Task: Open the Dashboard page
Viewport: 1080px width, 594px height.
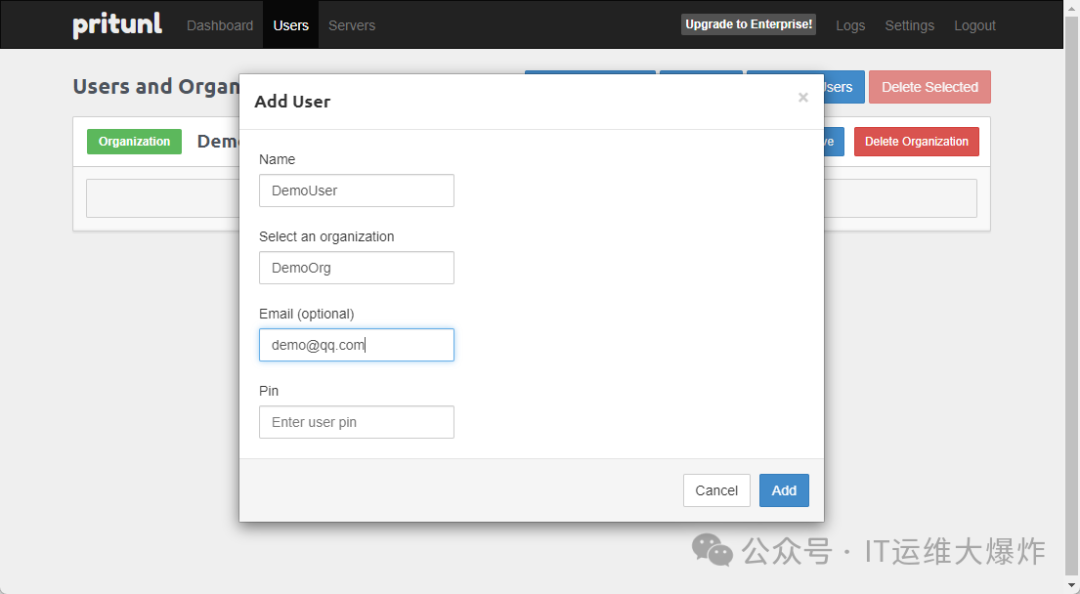Action: pyautogui.click(x=220, y=25)
